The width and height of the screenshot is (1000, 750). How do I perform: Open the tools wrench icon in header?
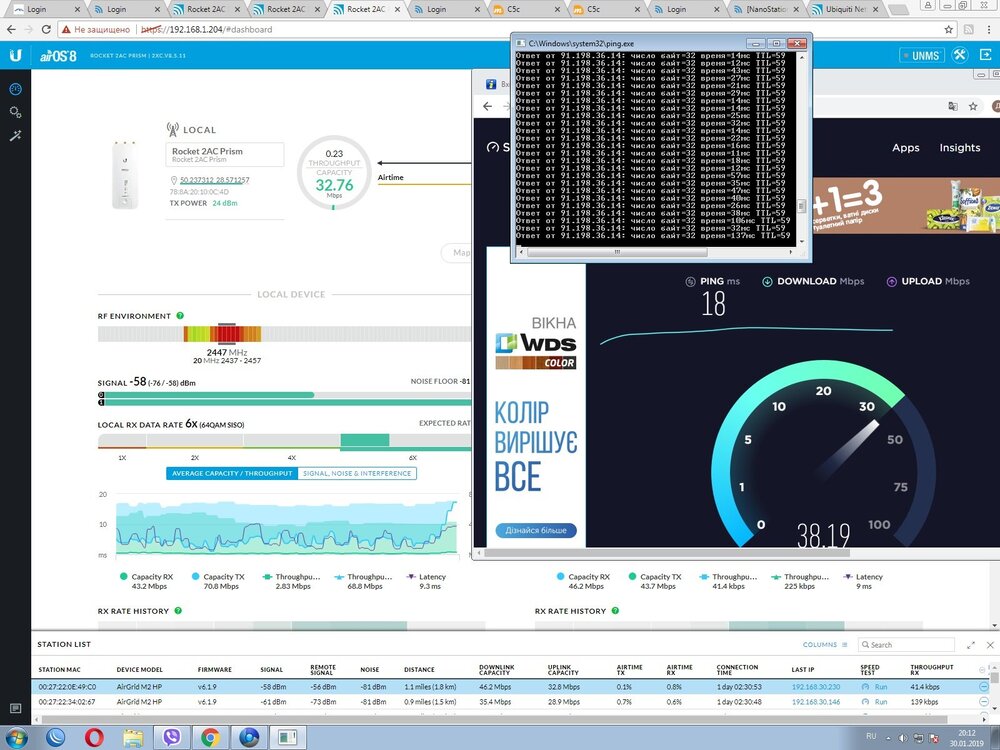[x=960, y=56]
